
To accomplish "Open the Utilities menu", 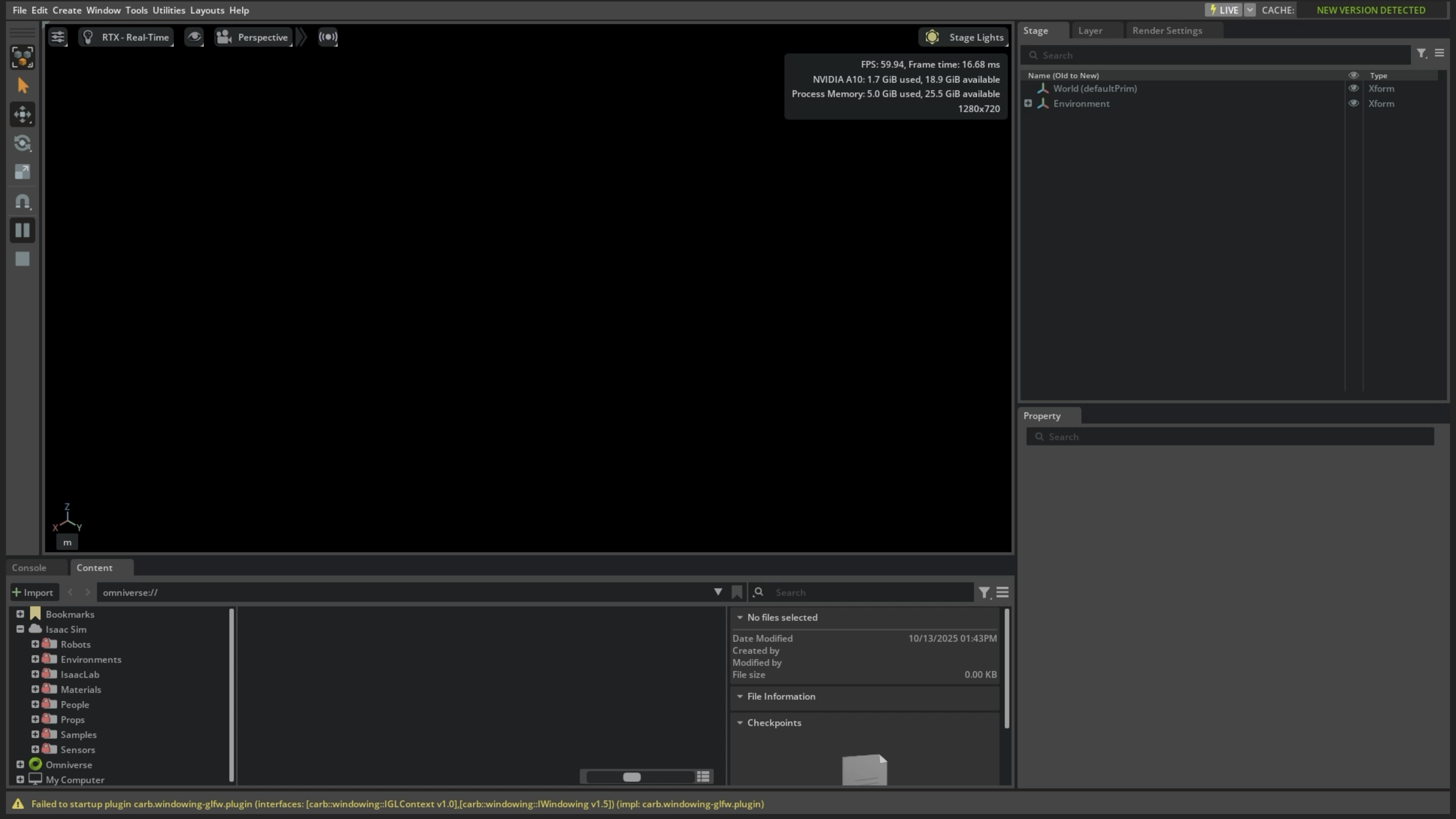I will (169, 10).
